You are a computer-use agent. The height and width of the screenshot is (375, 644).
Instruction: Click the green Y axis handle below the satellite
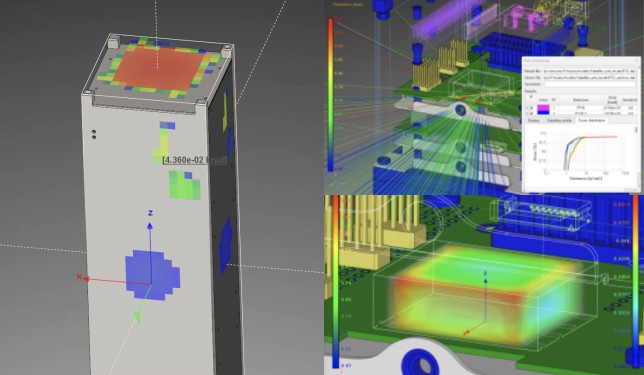point(137,316)
